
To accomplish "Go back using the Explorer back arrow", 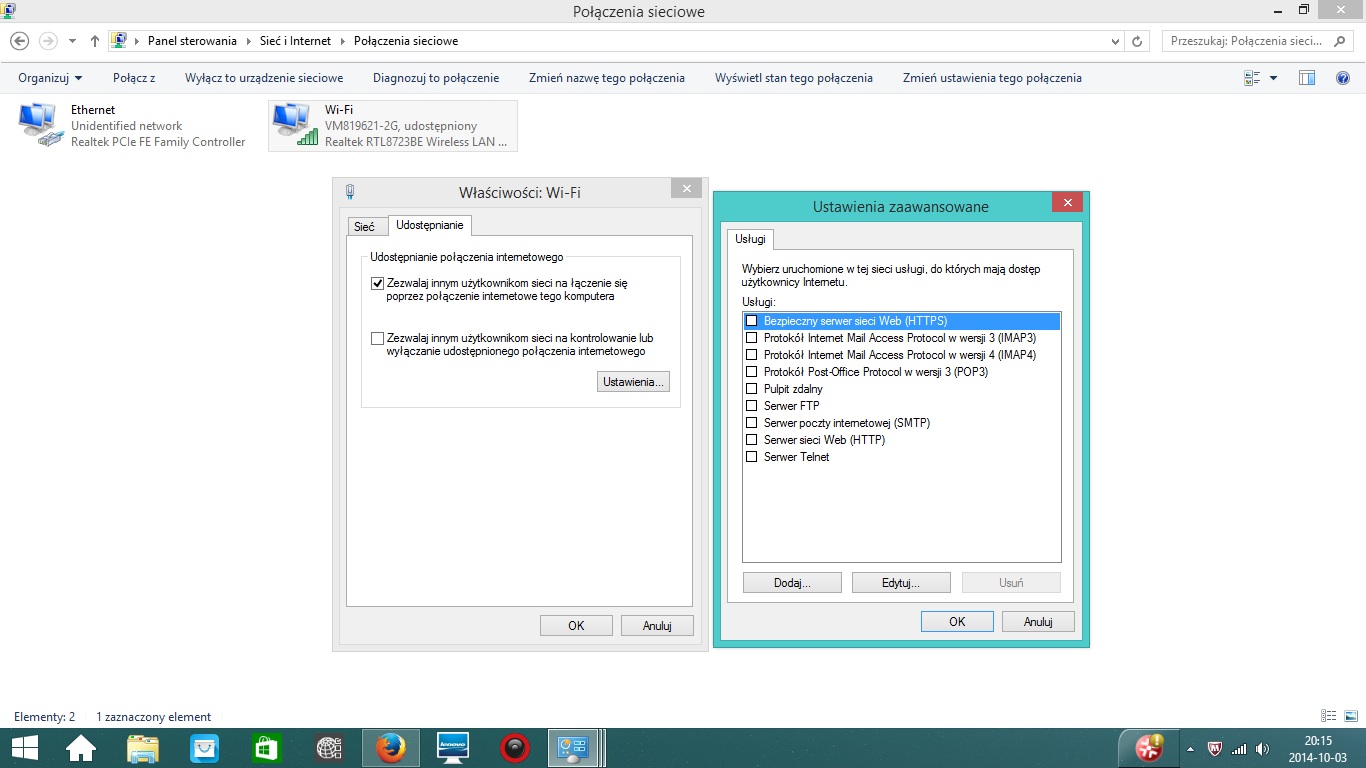I will [x=19, y=41].
